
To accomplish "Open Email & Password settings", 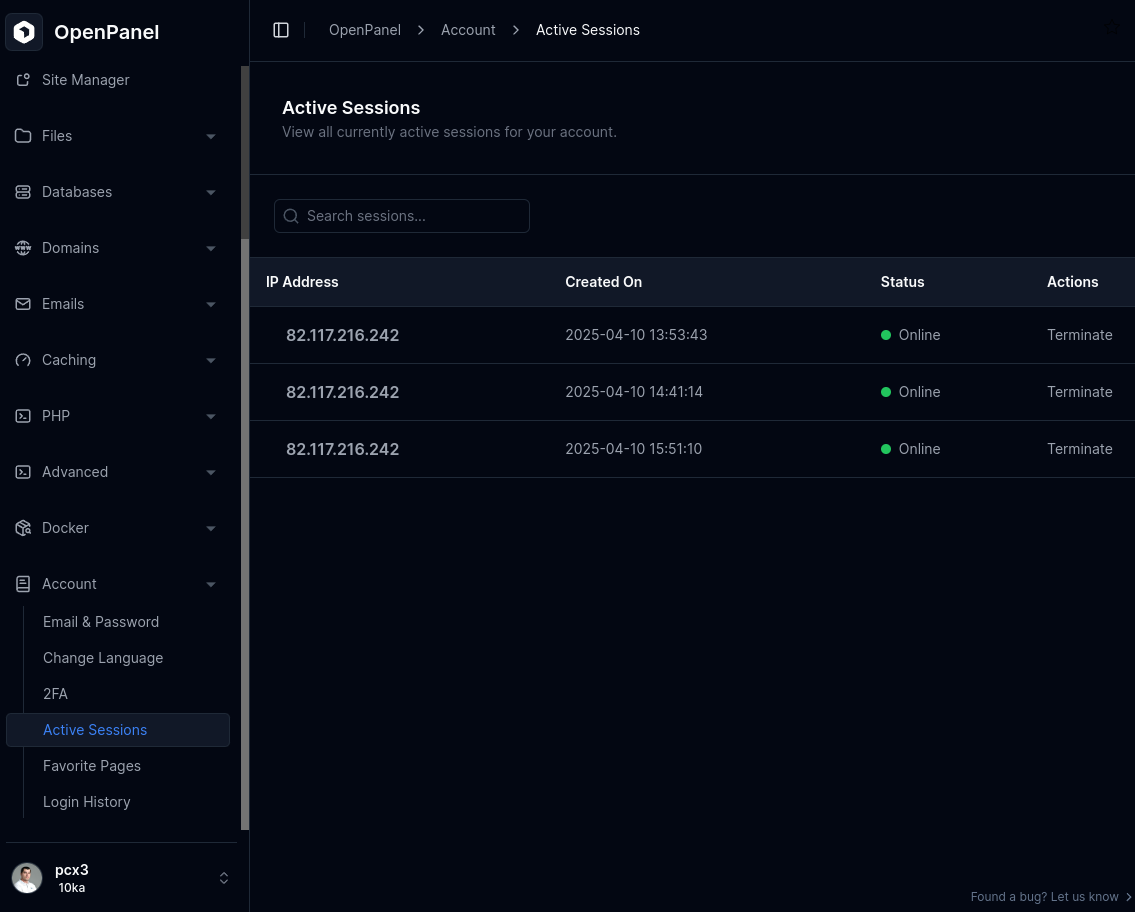I will [101, 622].
